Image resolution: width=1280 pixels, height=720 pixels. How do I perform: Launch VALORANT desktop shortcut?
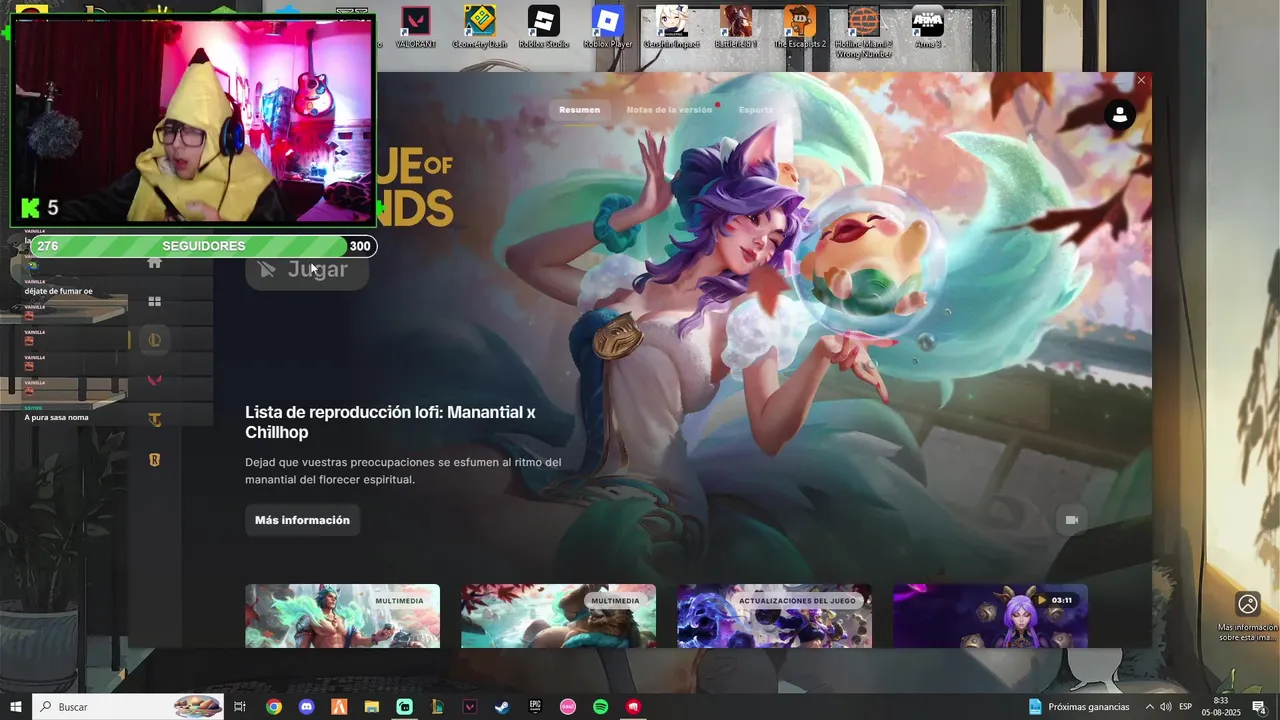415,27
